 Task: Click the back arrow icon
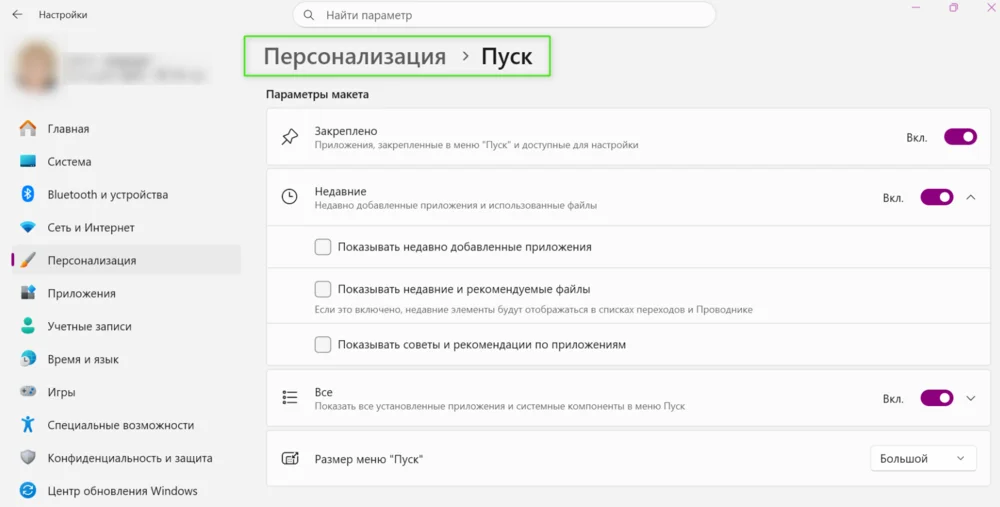[17, 14]
